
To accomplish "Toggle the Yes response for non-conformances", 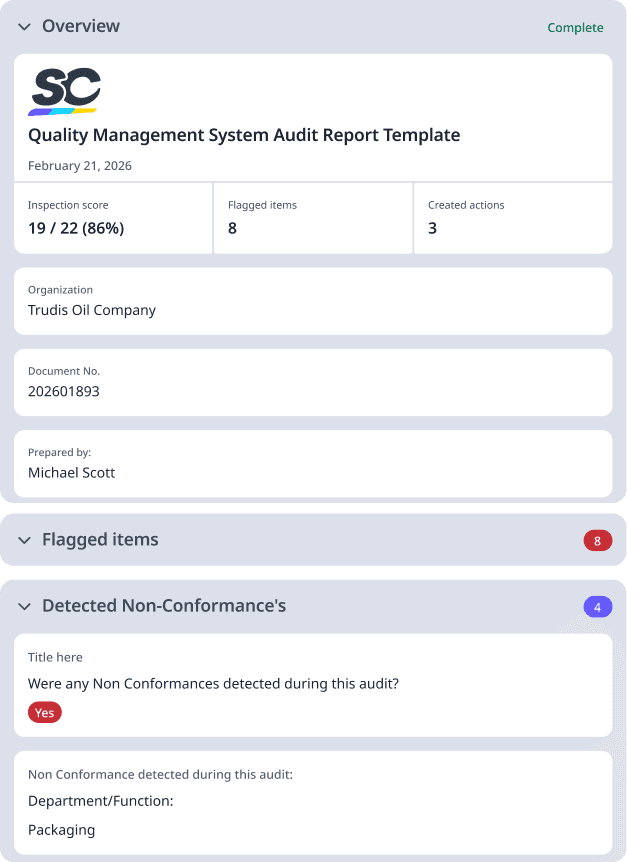I will 44,712.
